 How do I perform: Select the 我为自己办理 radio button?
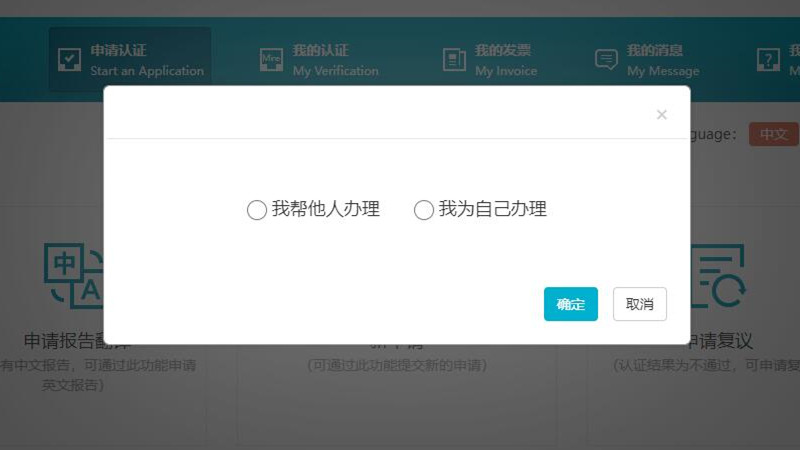(424, 210)
